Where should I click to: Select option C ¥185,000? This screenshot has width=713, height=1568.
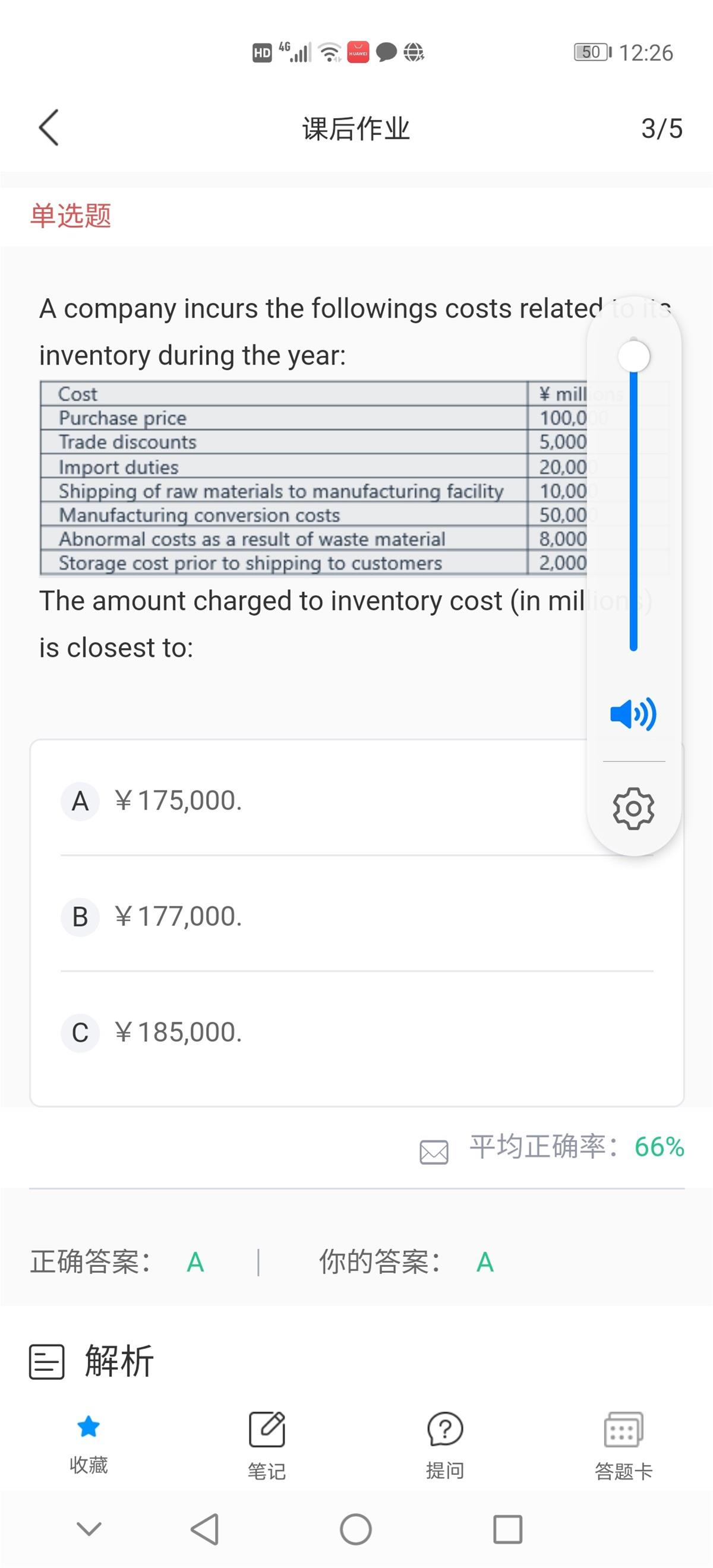178,1032
